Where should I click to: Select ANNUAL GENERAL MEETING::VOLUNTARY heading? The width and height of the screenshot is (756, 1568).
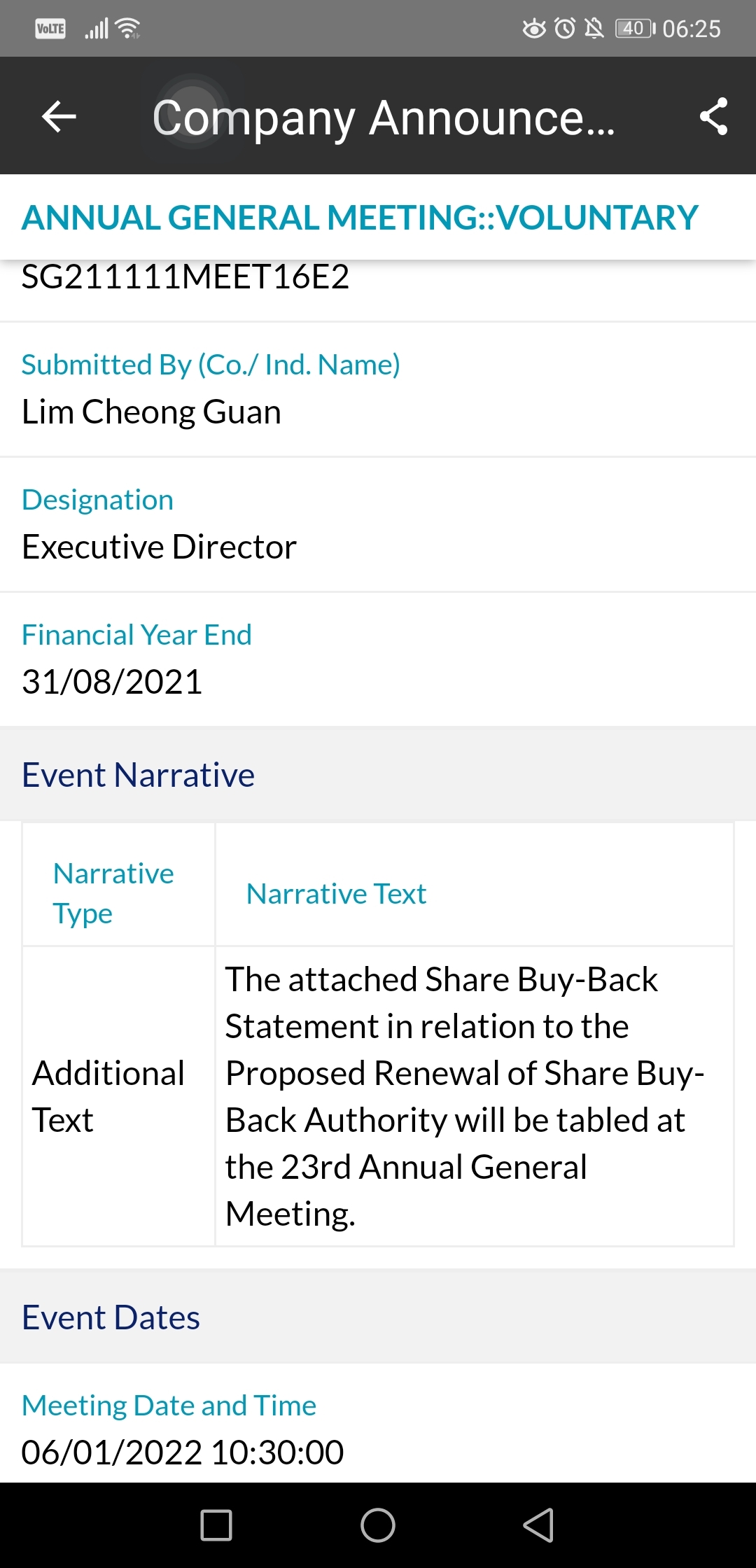[x=360, y=218]
